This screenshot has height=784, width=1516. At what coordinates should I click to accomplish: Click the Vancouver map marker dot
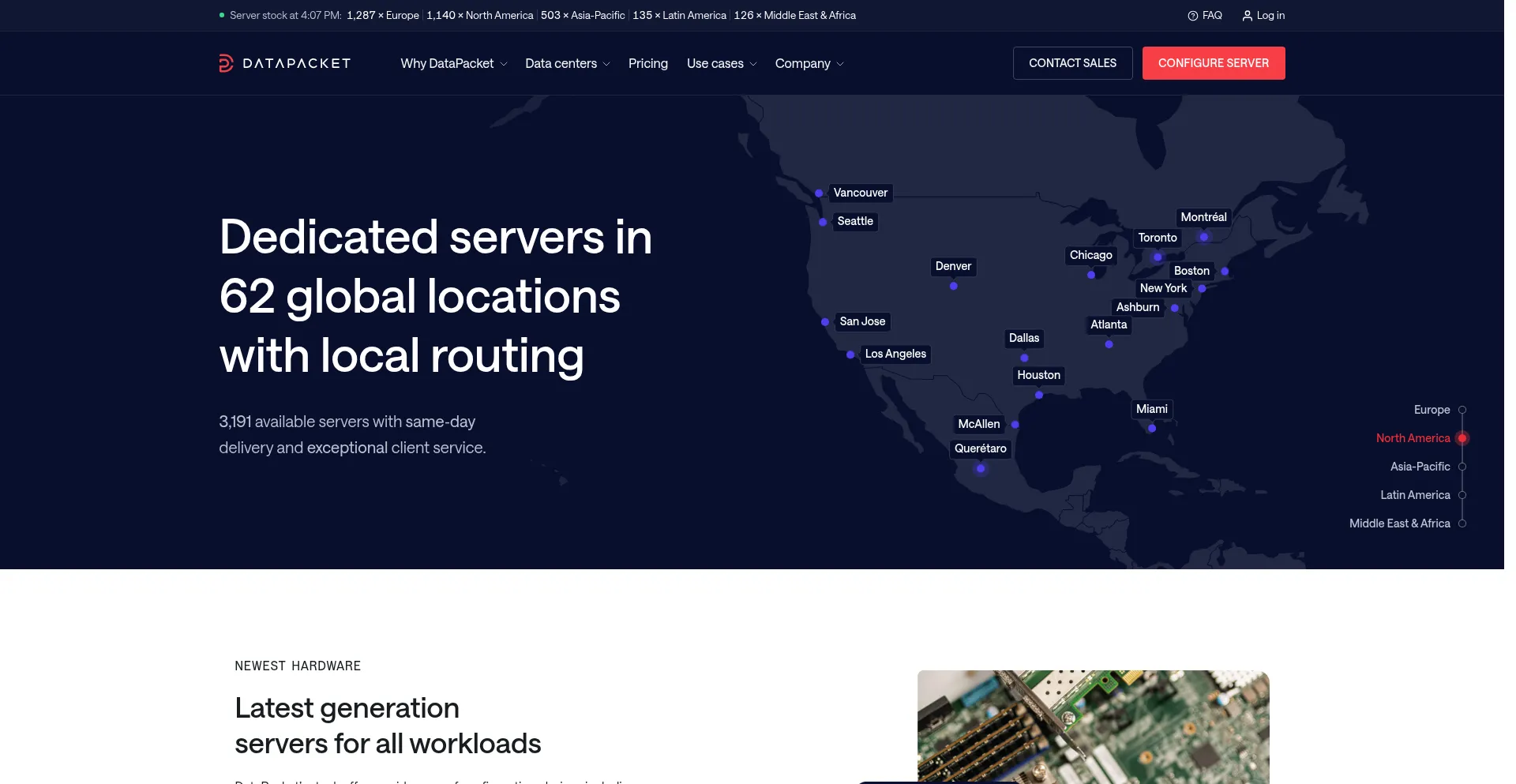coord(819,193)
